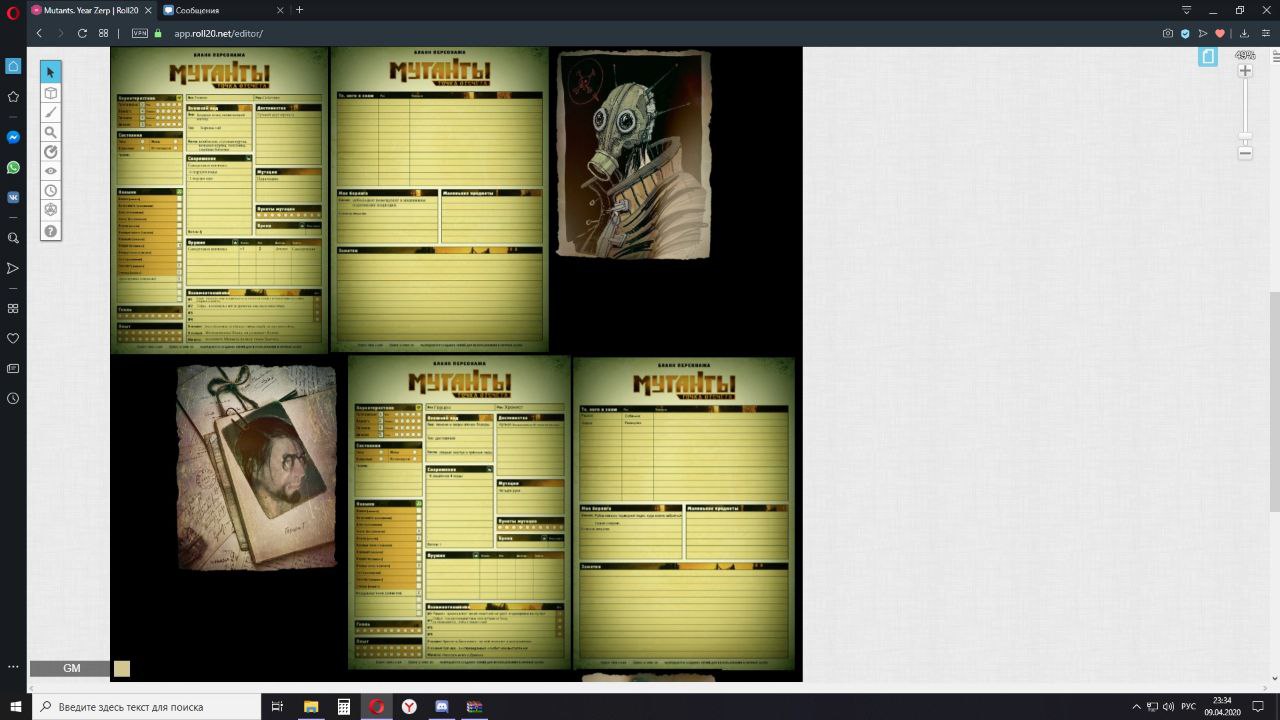Select the arrow Select-and-Move tool
This screenshot has width=1280, height=720.
(x=50, y=72)
